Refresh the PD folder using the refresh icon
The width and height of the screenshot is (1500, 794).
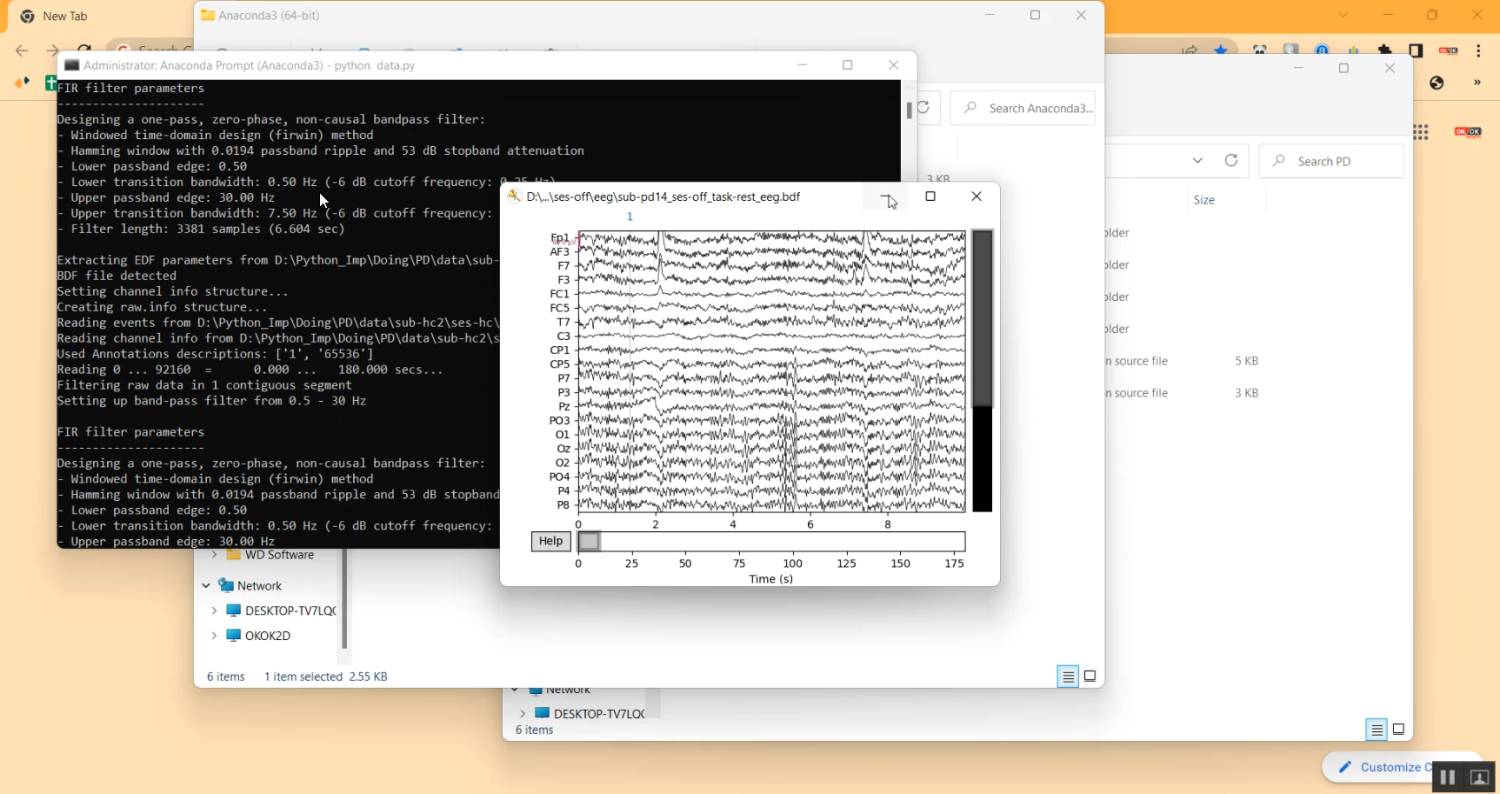coord(1231,160)
